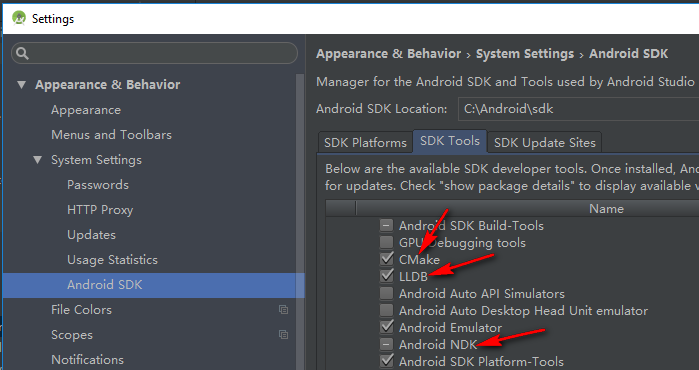The image size is (699, 370).
Task: Uncheck the LLDB checkbox
Action: tap(387, 276)
